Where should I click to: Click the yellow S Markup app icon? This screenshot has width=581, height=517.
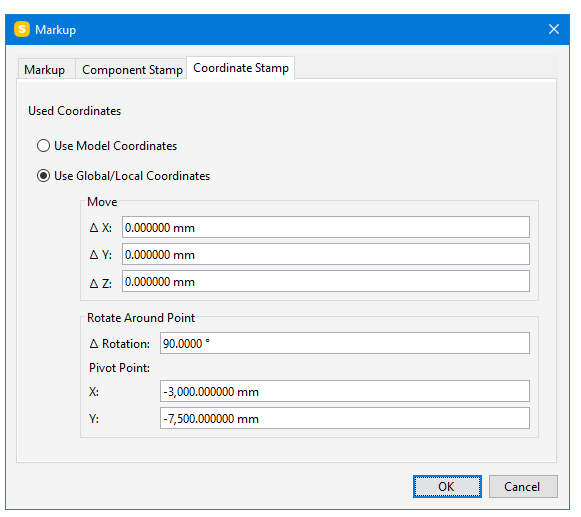click(x=22, y=29)
